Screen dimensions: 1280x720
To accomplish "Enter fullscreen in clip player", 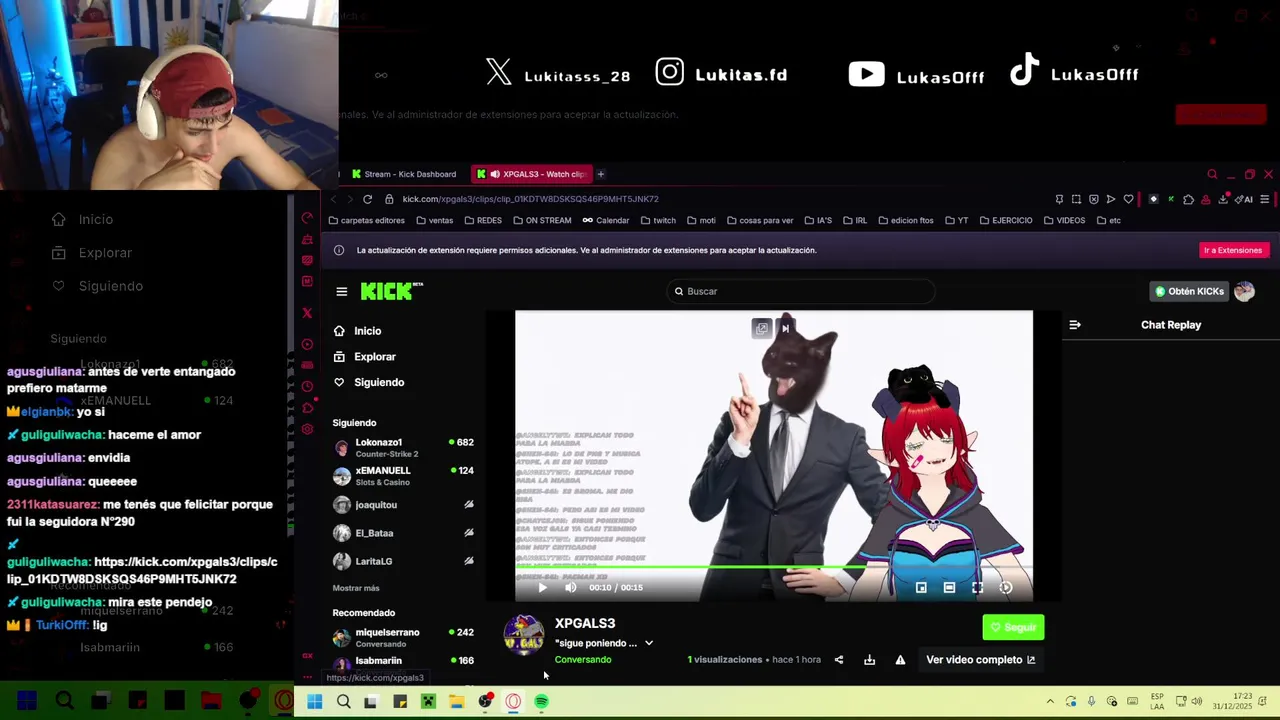I will pos(977,587).
